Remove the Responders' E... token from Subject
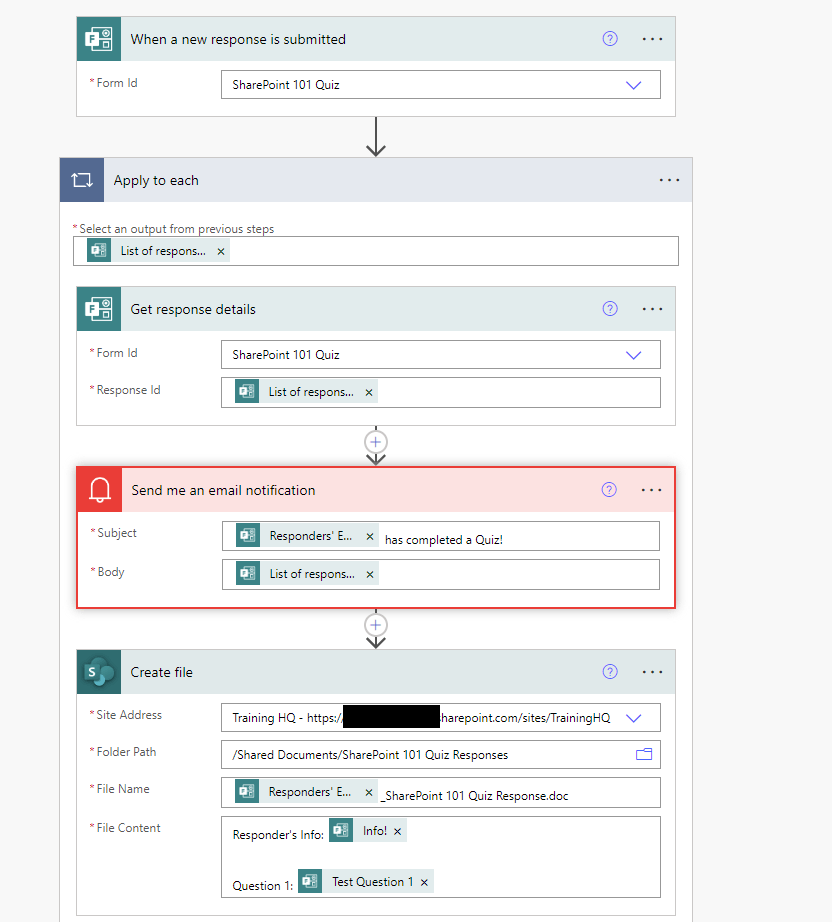This screenshot has height=922, width=832. point(370,536)
